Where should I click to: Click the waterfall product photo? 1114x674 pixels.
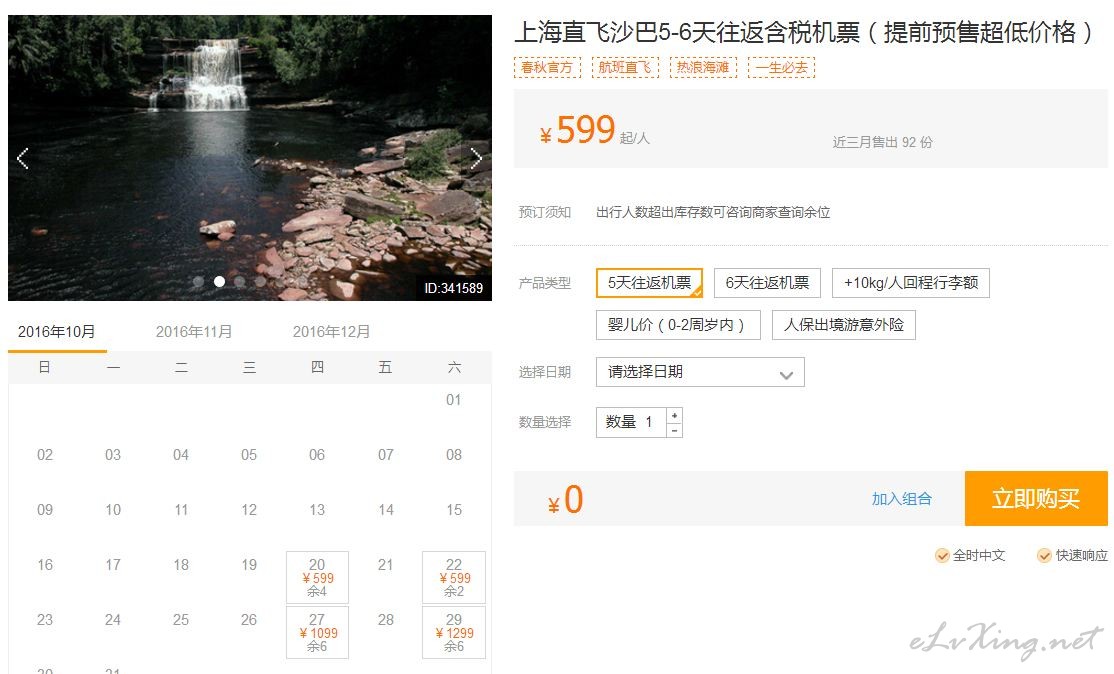click(x=250, y=158)
